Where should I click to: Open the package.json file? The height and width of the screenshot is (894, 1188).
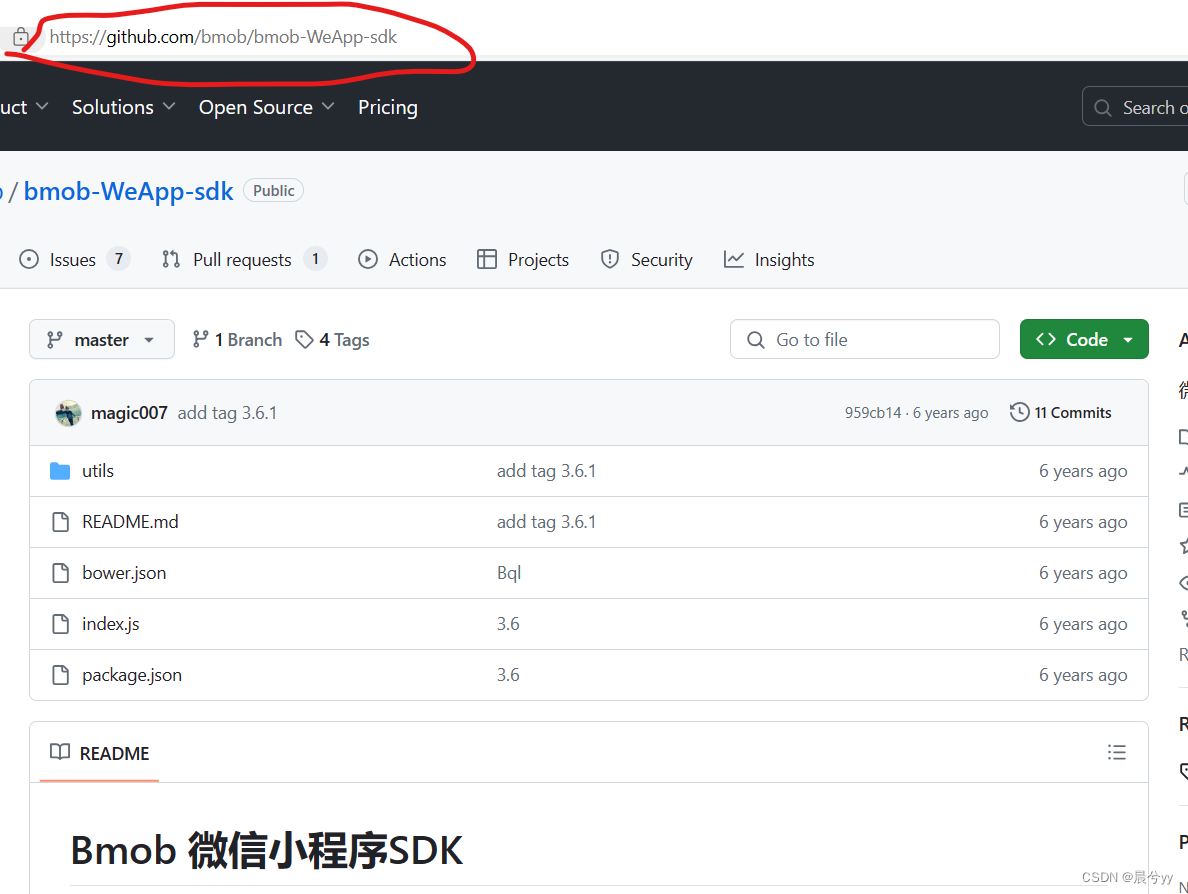point(132,675)
